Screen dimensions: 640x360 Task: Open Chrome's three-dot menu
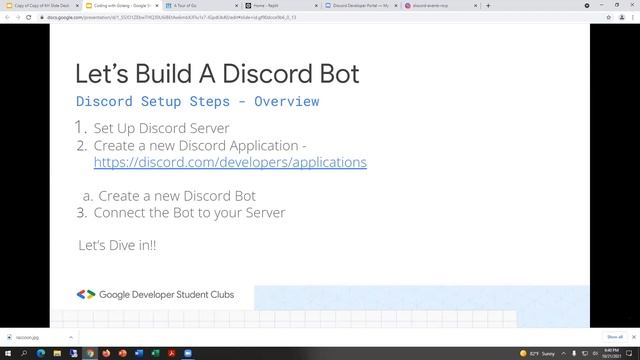[633, 18]
